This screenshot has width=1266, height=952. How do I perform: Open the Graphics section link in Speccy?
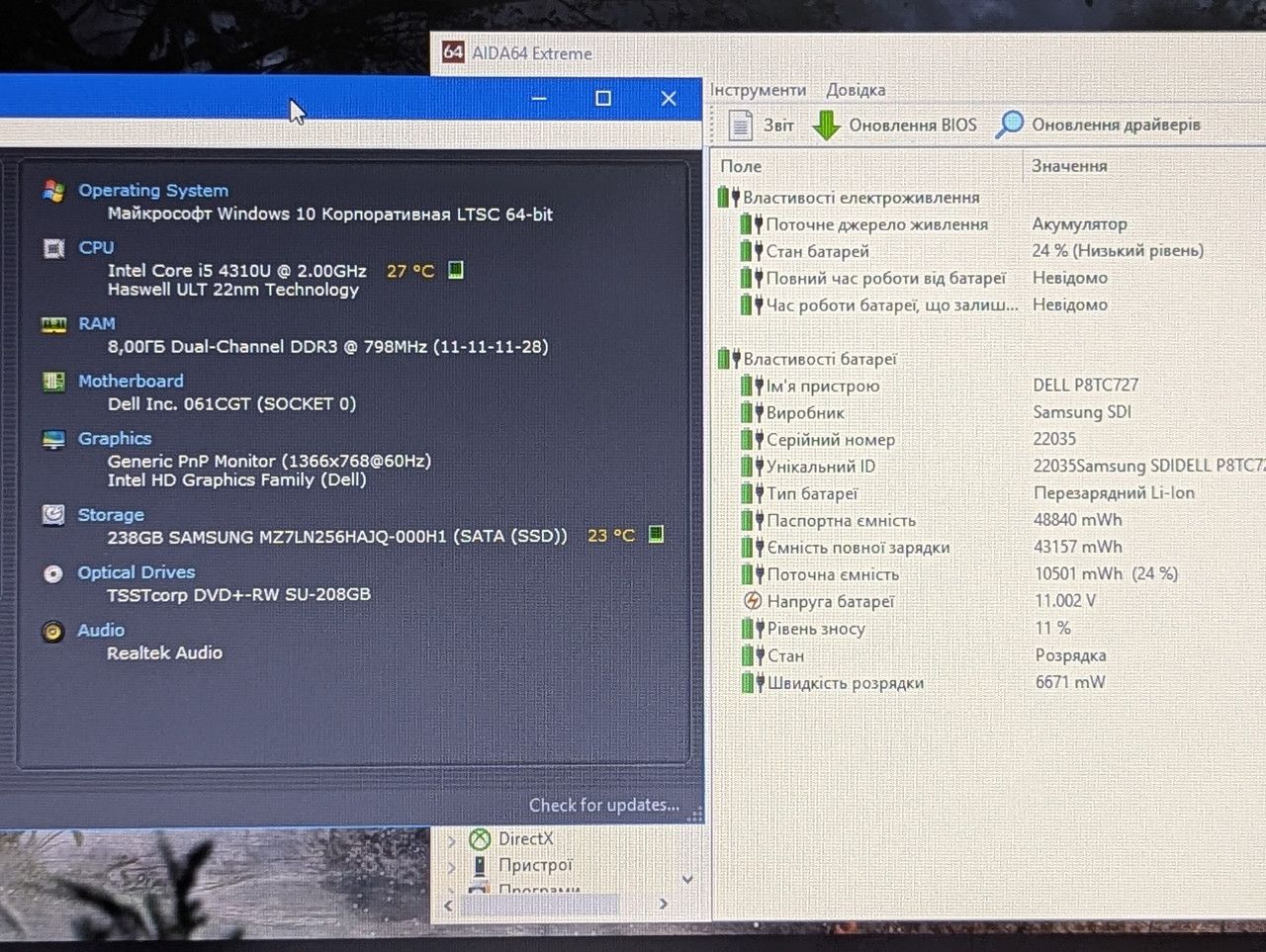point(115,439)
